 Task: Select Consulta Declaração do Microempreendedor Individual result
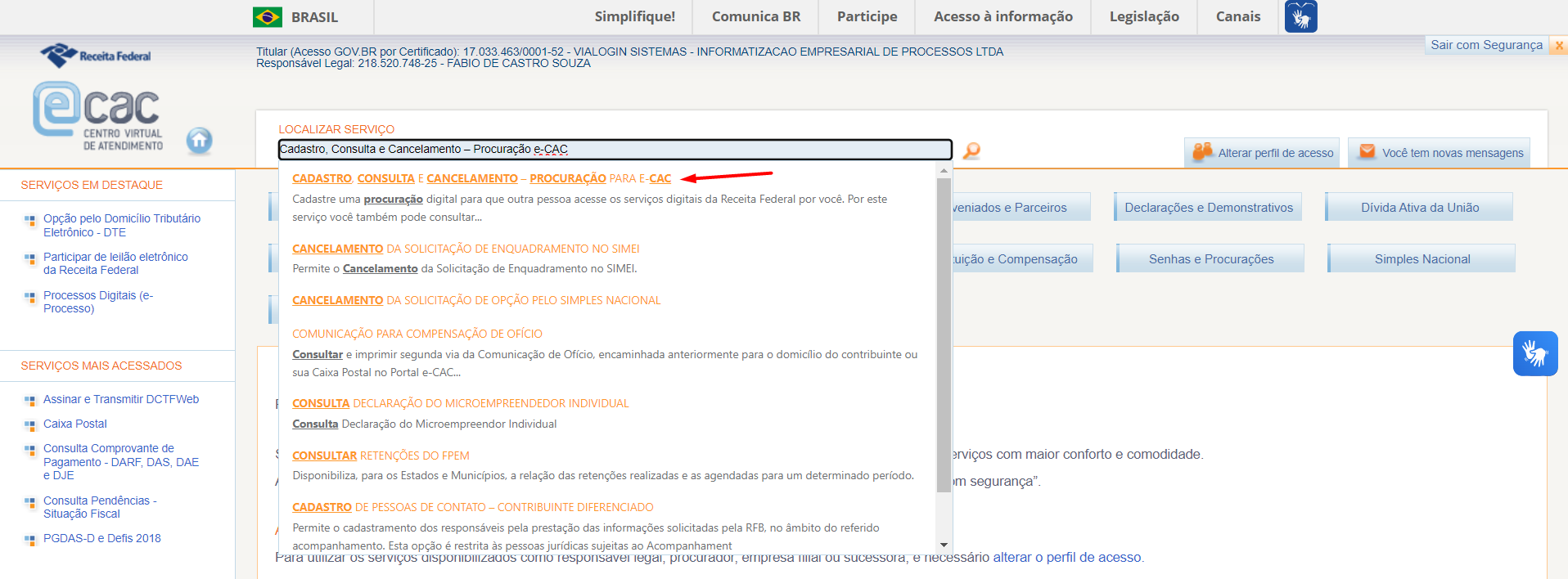pyautogui.click(x=461, y=403)
